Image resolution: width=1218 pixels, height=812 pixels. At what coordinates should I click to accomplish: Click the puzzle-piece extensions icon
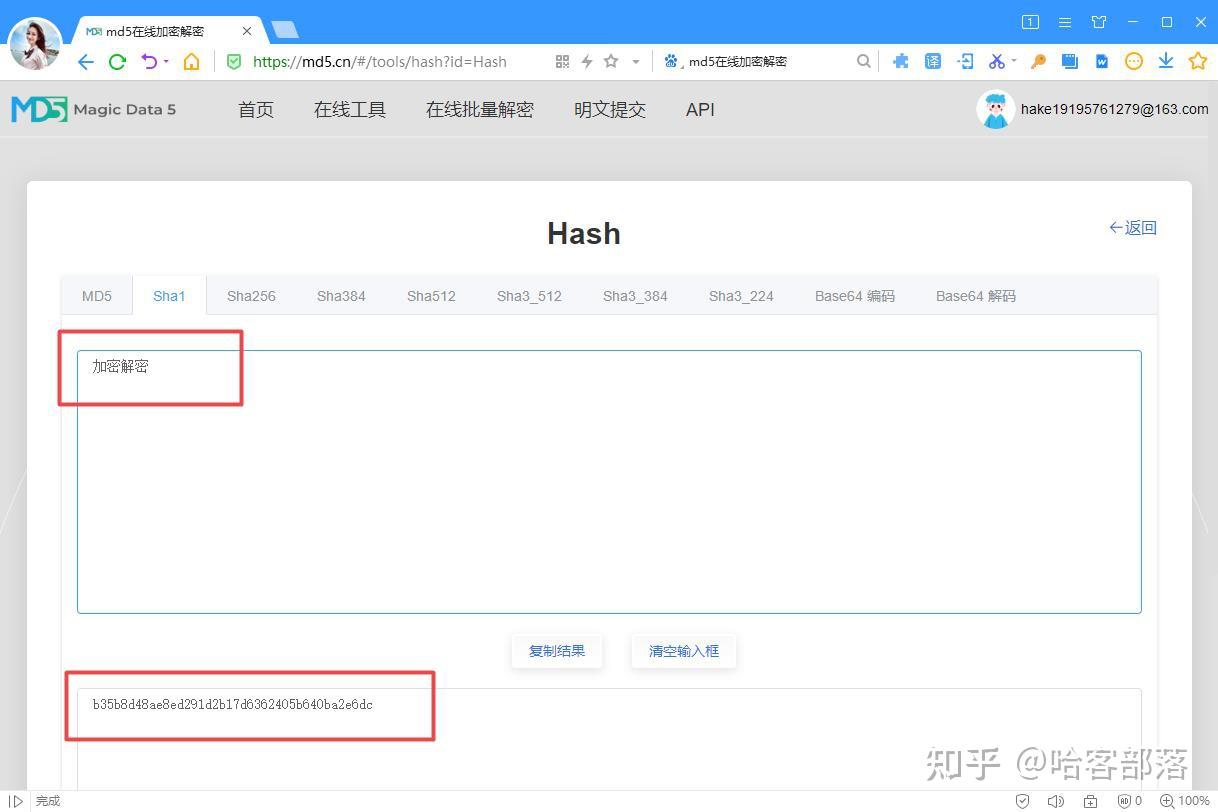pyautogui.click(x=900, y=61)
